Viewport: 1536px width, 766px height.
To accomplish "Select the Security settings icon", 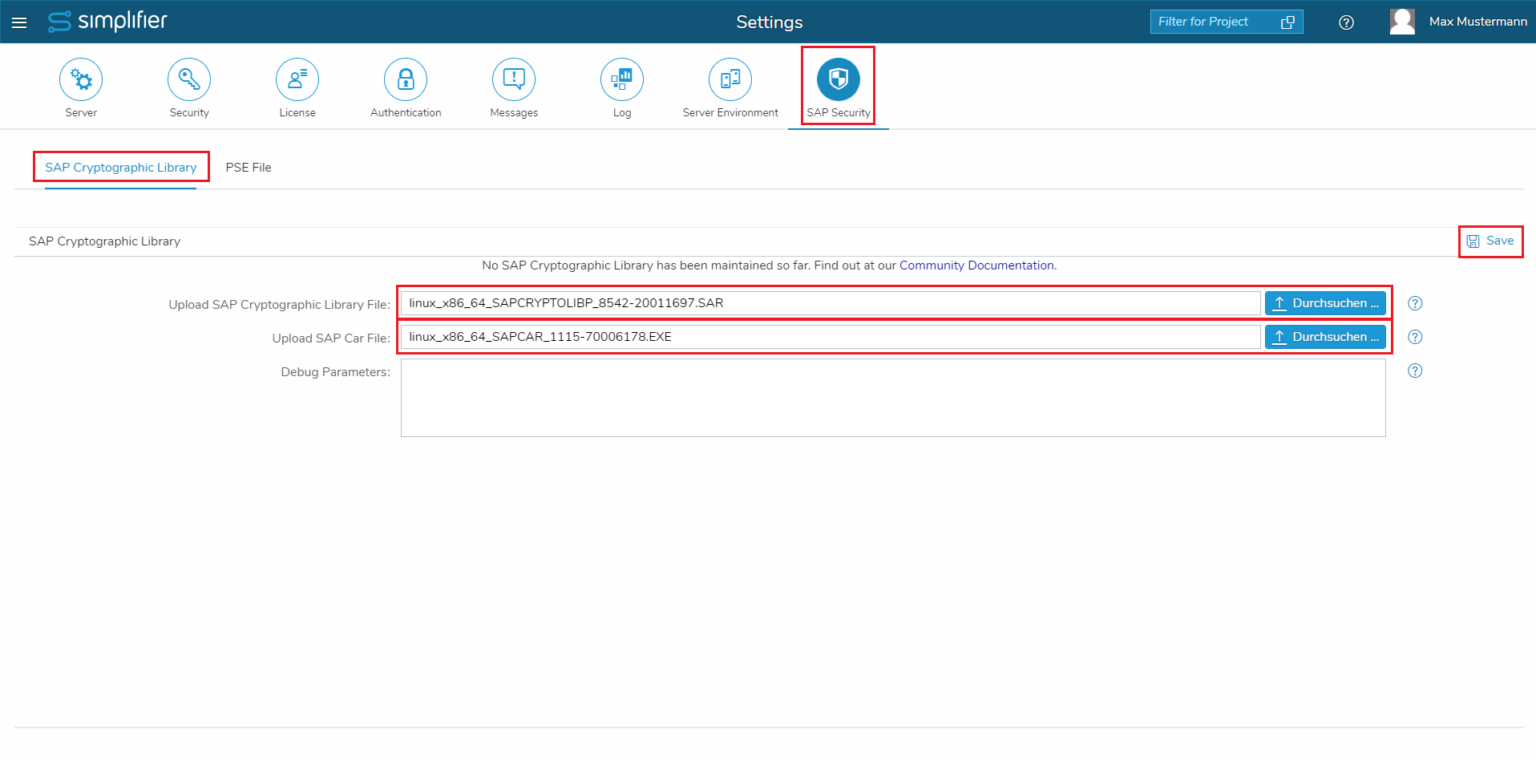I will (189, 86).
